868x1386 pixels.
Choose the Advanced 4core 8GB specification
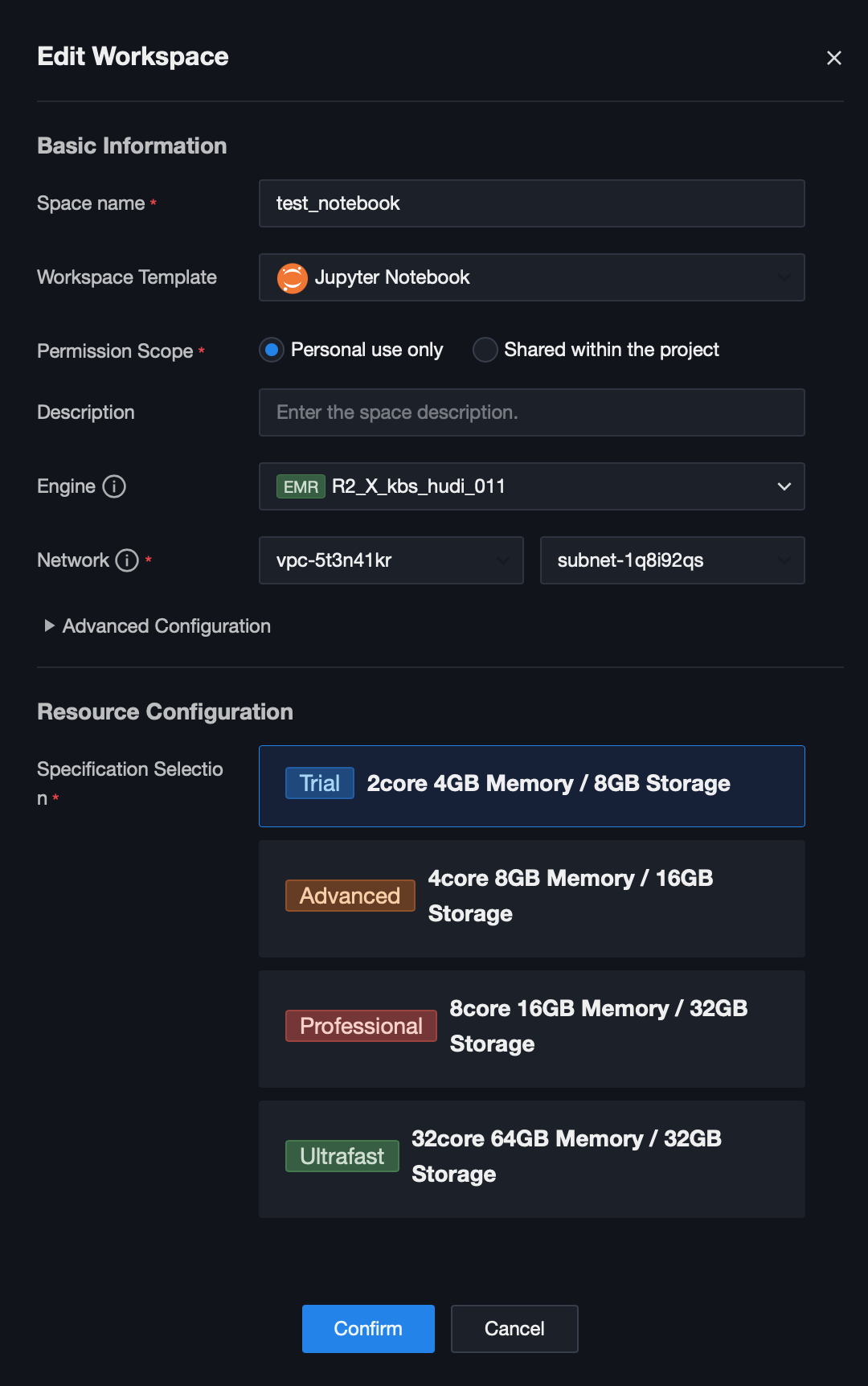click(x=531, y=899)
